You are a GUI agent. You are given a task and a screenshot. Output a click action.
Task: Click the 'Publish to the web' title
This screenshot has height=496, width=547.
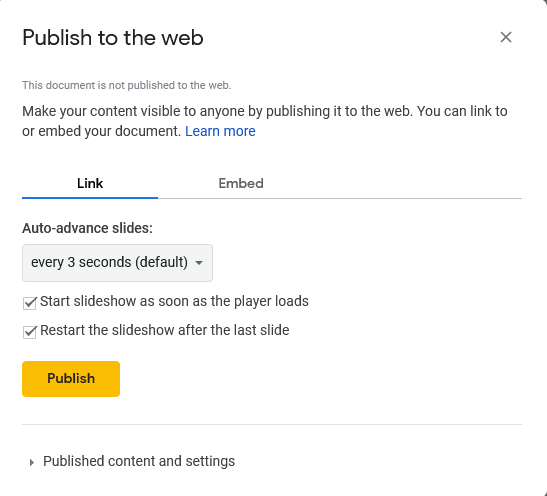pyautogui.click(x=113, y=37)
